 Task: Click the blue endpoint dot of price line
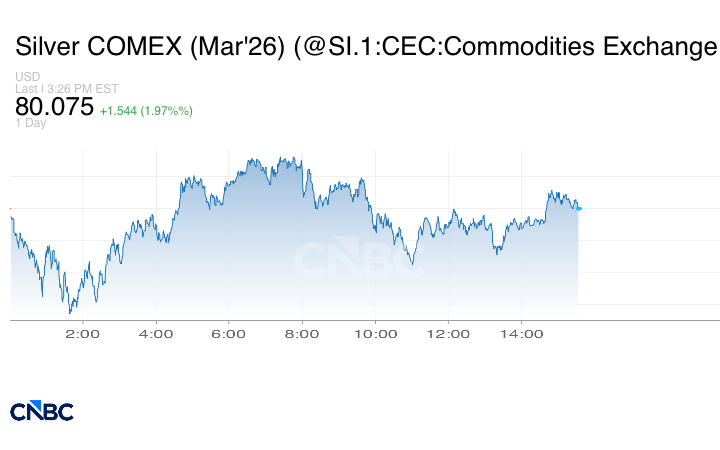(579, 208)
